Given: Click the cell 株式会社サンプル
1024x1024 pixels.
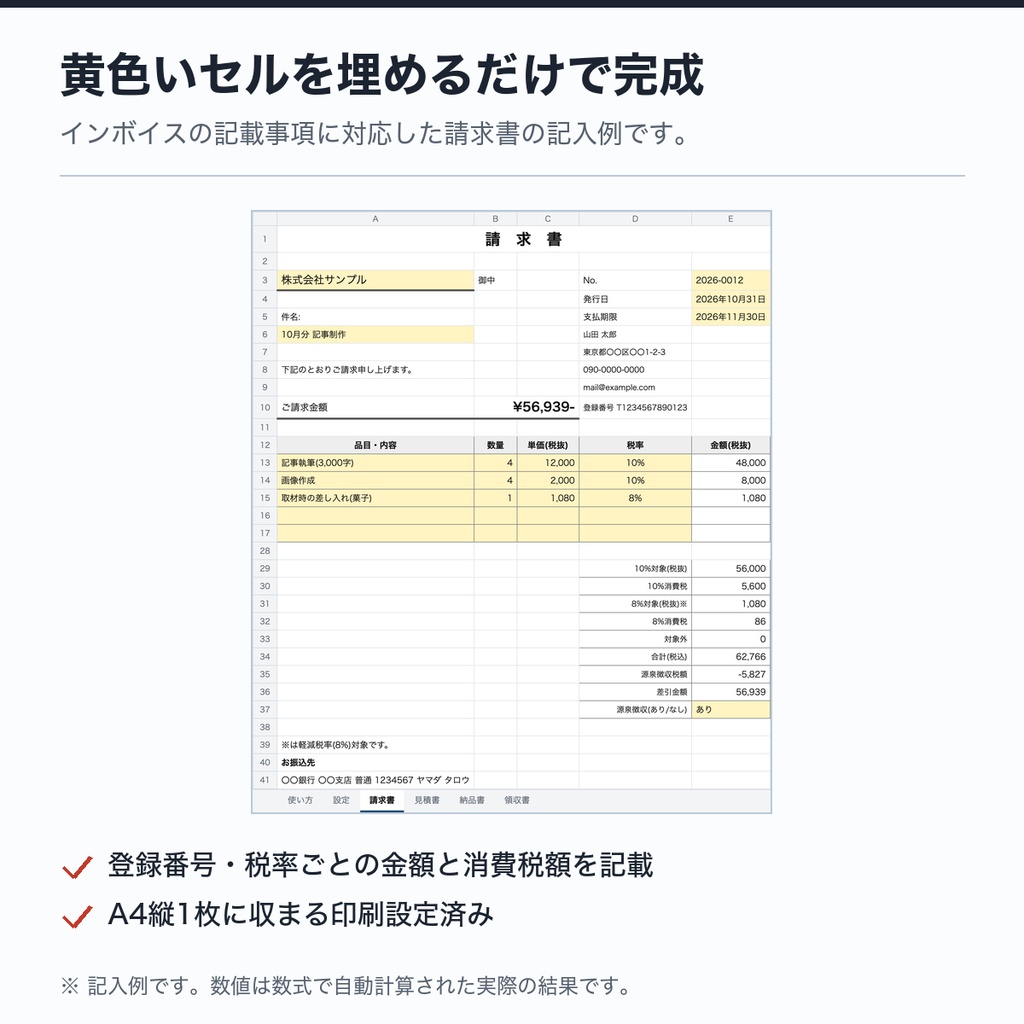Looking at the screenshot, I should tap(376, 280).
